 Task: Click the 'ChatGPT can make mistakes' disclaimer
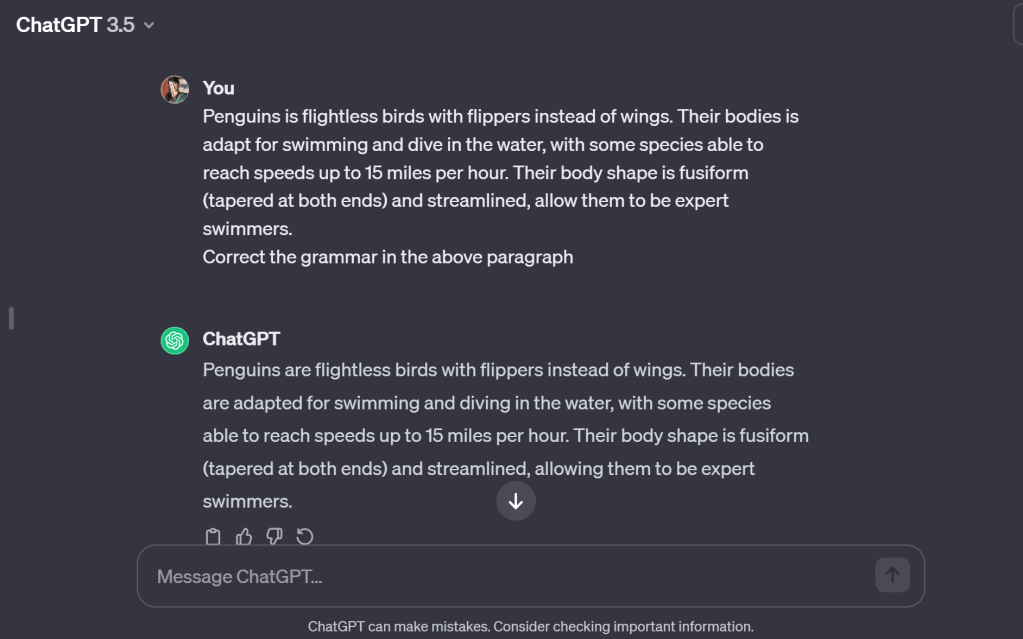[x=530, y=627]
